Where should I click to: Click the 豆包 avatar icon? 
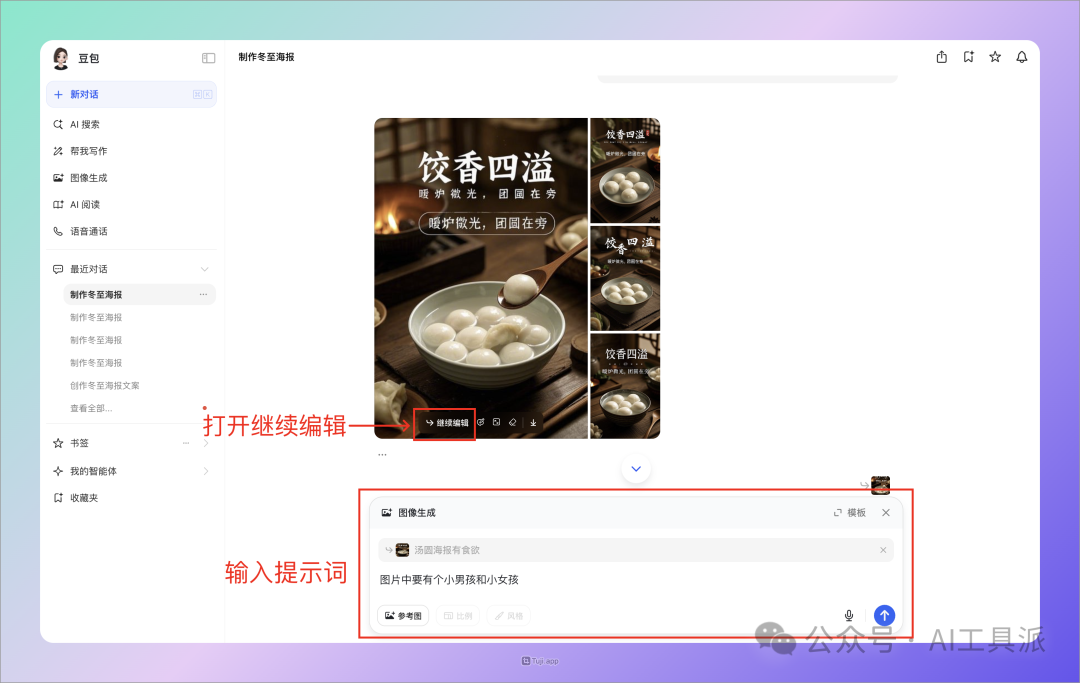(61, 59)
